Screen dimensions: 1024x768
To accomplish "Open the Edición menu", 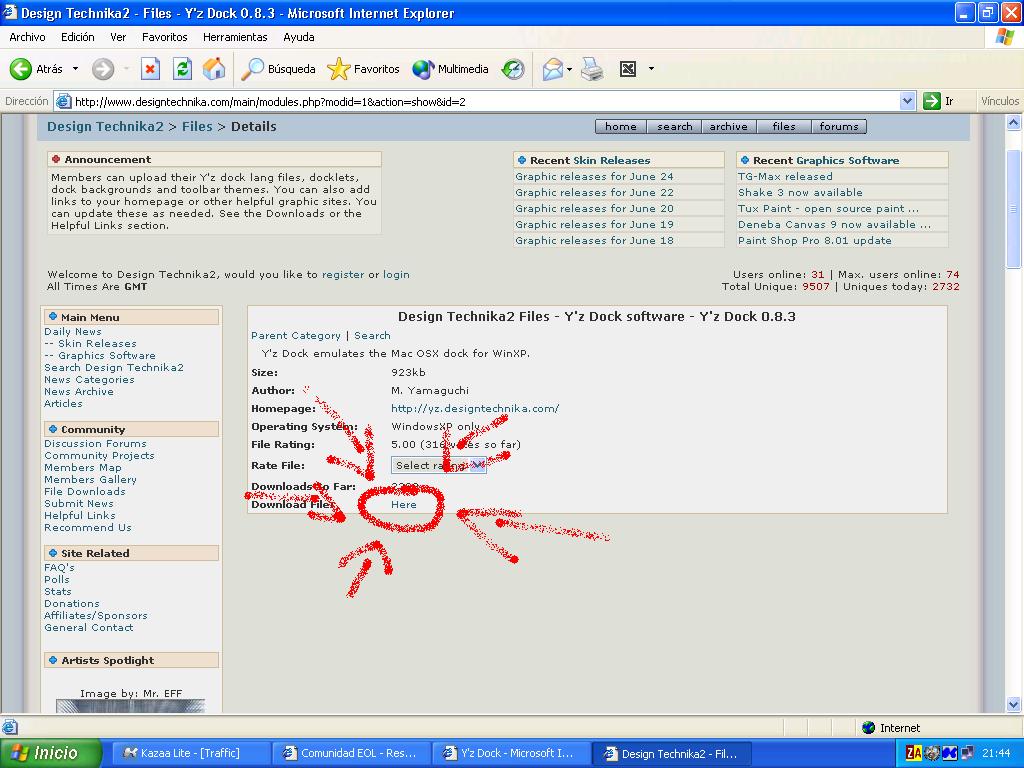I will (78, 37).
